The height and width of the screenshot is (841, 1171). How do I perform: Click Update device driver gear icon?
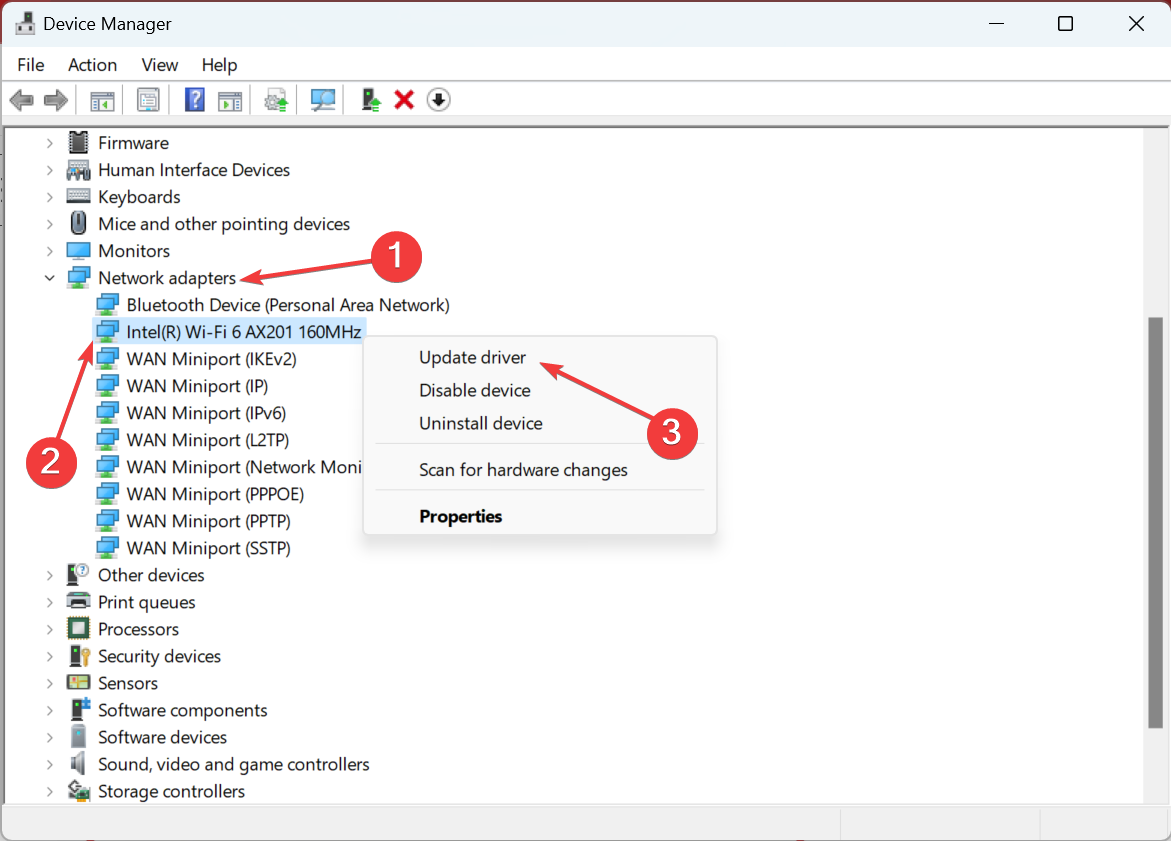tap(276, 99)
